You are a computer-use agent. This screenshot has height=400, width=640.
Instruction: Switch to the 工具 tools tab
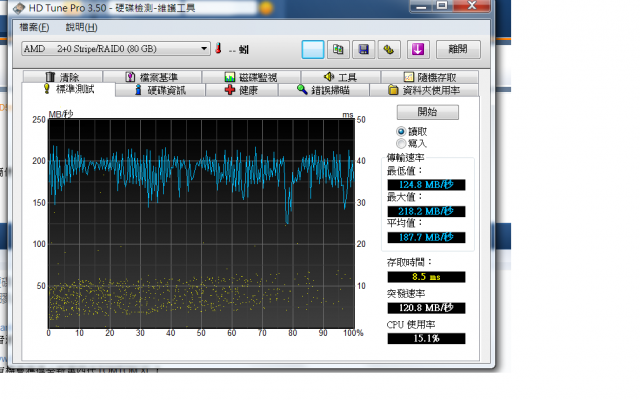coord(340,77)
